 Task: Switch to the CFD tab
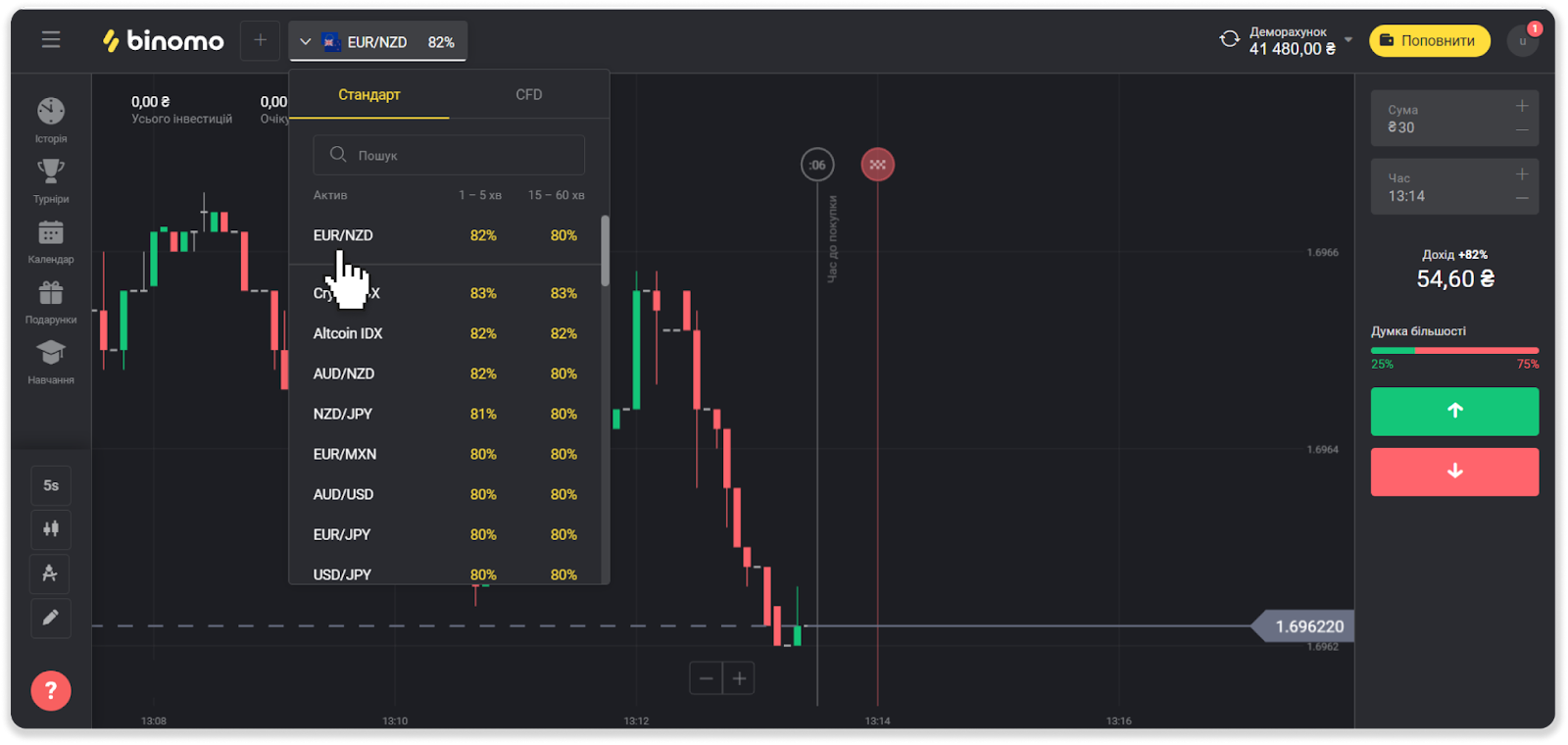(x=529, y=95)
